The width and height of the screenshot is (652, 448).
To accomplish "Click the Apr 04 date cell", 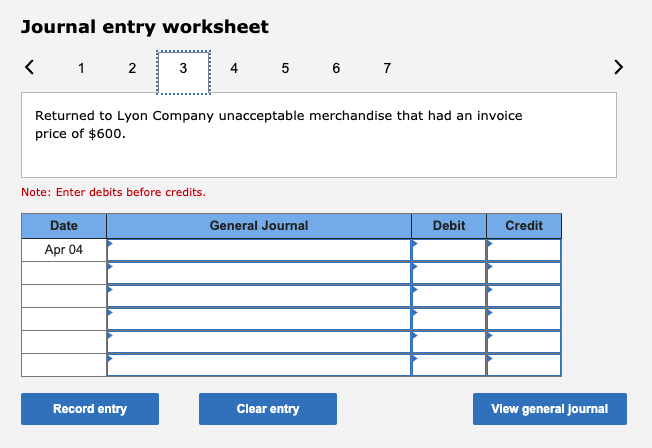I will (x=64, y=250).
